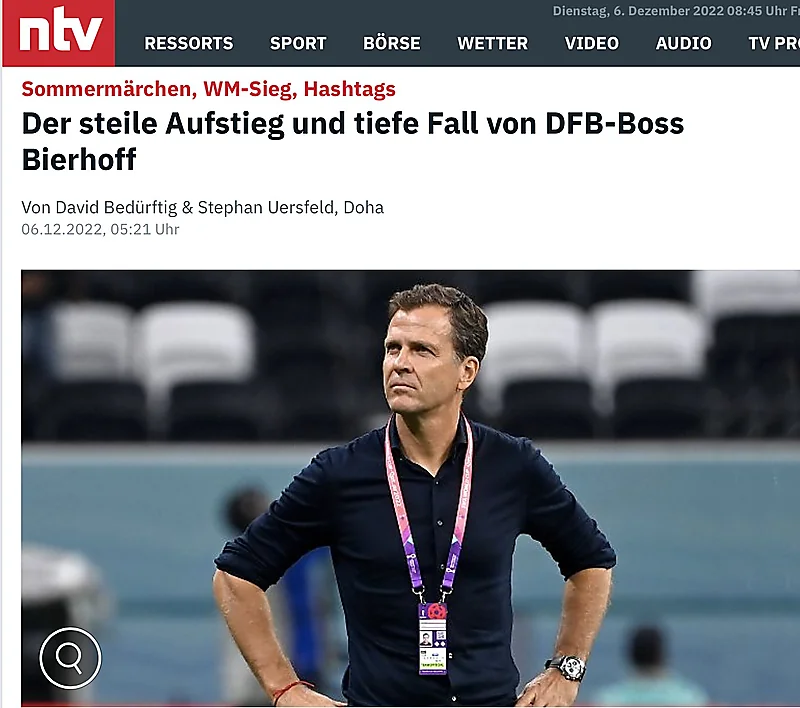This screenshot has width=800, height=708.
Task: Click the accreditation badge on the lanyard
Action: (433, 639)
